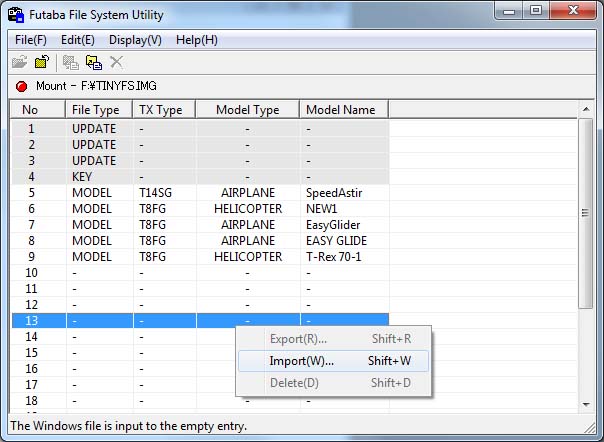
Task: Click the Futaba app icon in title bar
Action: coord(16,16)
